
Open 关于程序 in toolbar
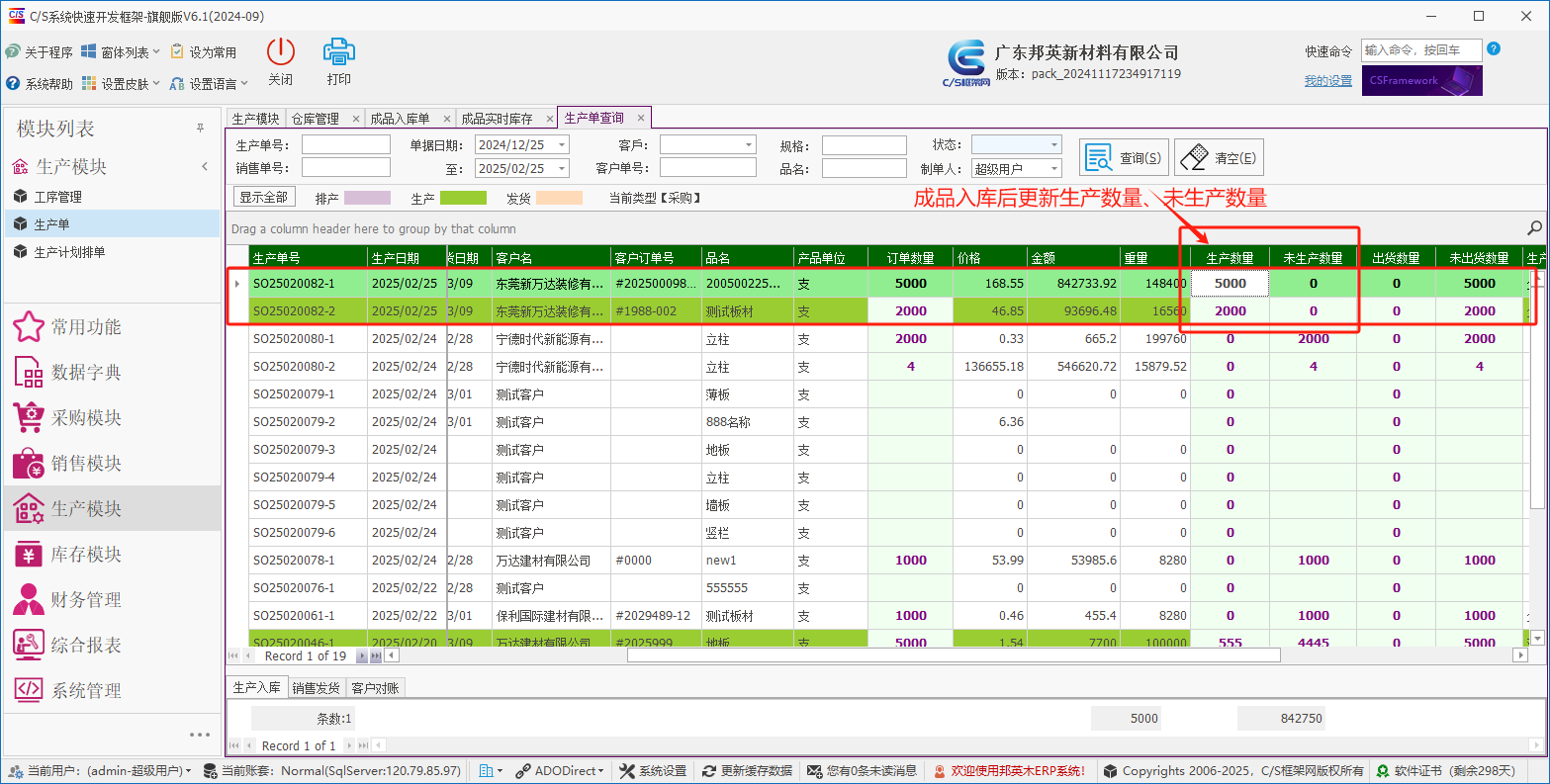(x=40, y=52)
